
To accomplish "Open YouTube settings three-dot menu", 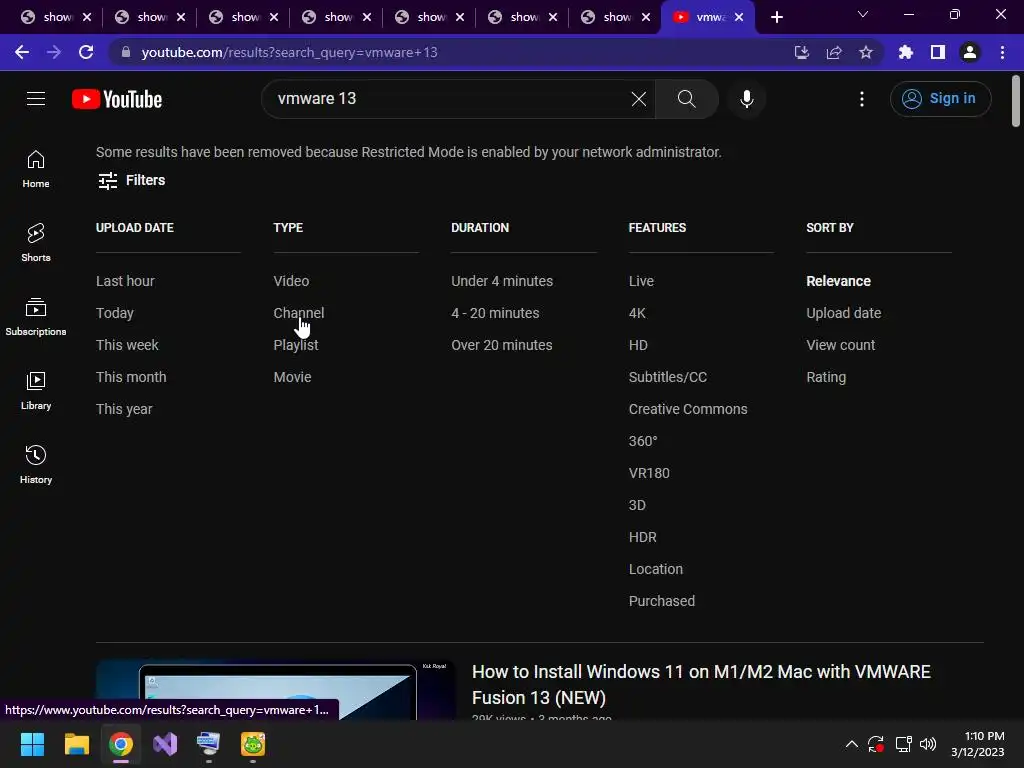I will coord(861,99).
